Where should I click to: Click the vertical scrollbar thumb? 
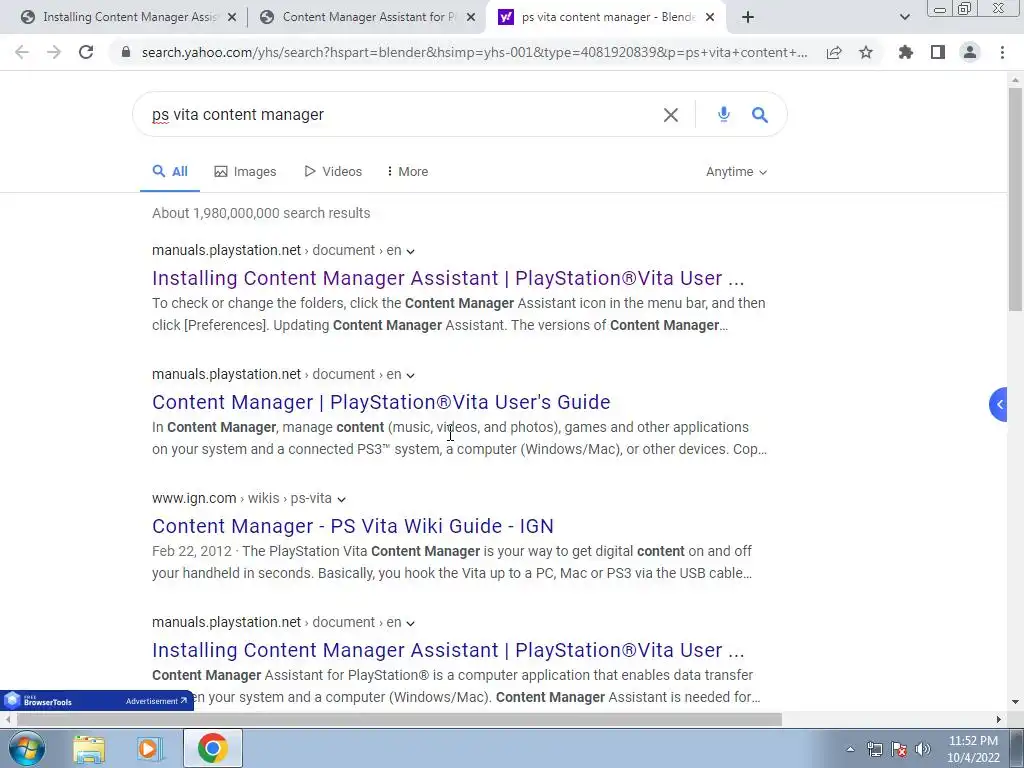click(1015, 199)
